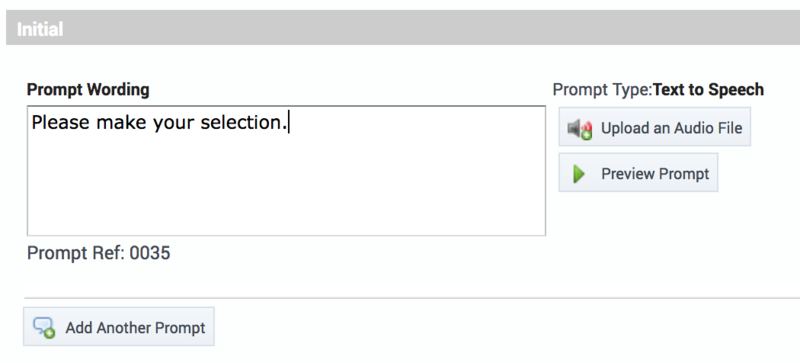Screen dimensions: 800x363
Task: Click the Text to Speech prompt type value
Action: (709, 90)
